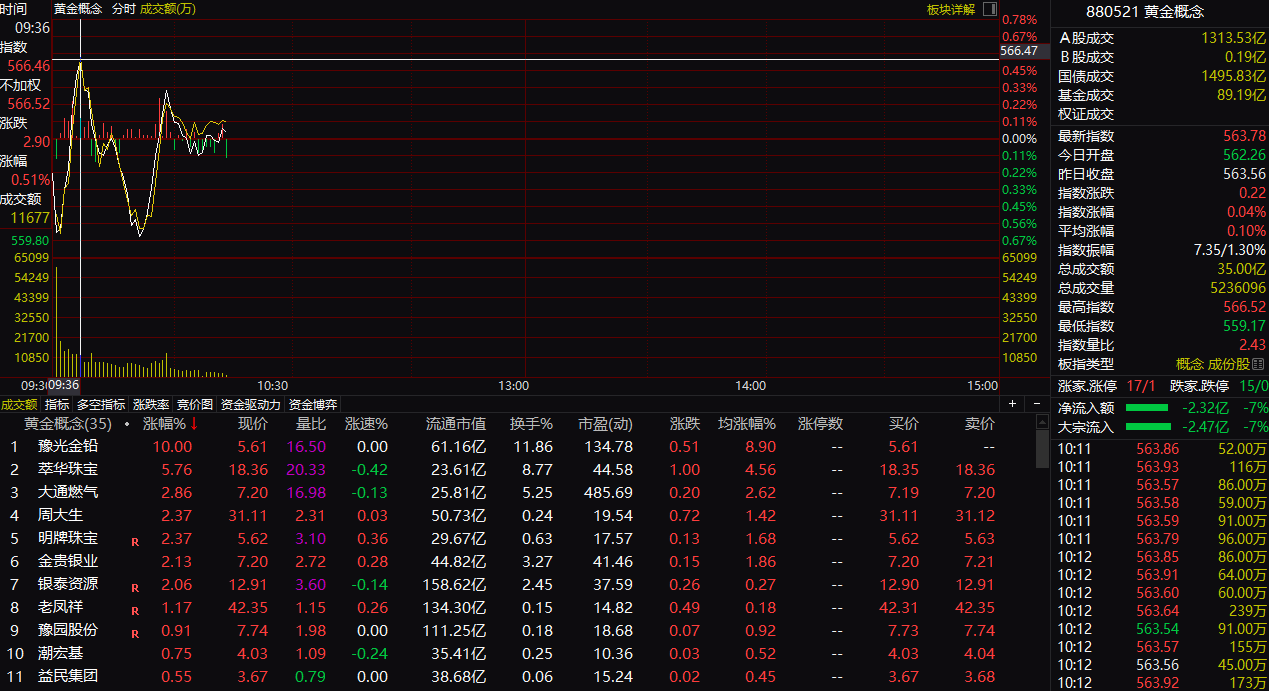Open the 成份股 list grid icon
The width and height of the screenshot is (1269, 691).
pos(1258,365)
